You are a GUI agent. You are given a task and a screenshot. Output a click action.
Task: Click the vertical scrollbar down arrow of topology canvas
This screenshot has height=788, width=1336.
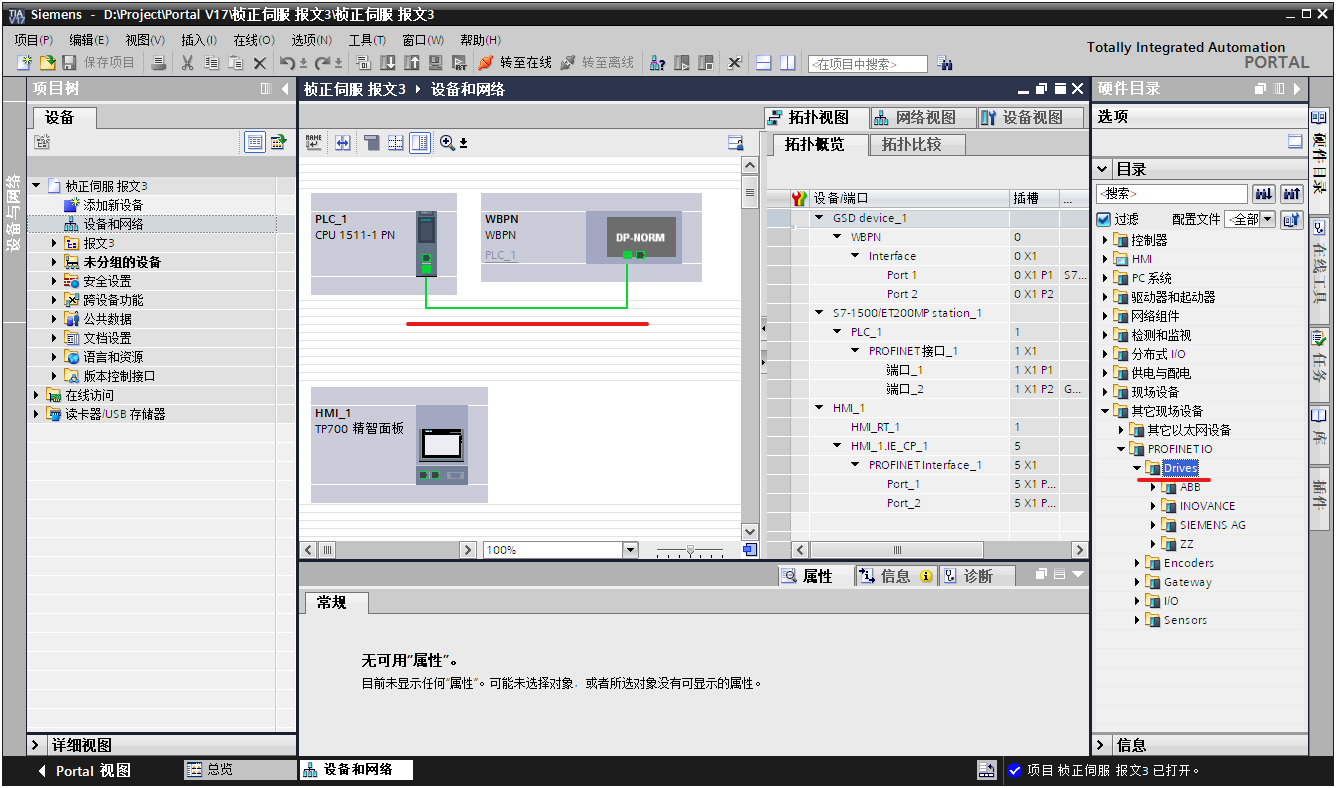tap(750, 531)
